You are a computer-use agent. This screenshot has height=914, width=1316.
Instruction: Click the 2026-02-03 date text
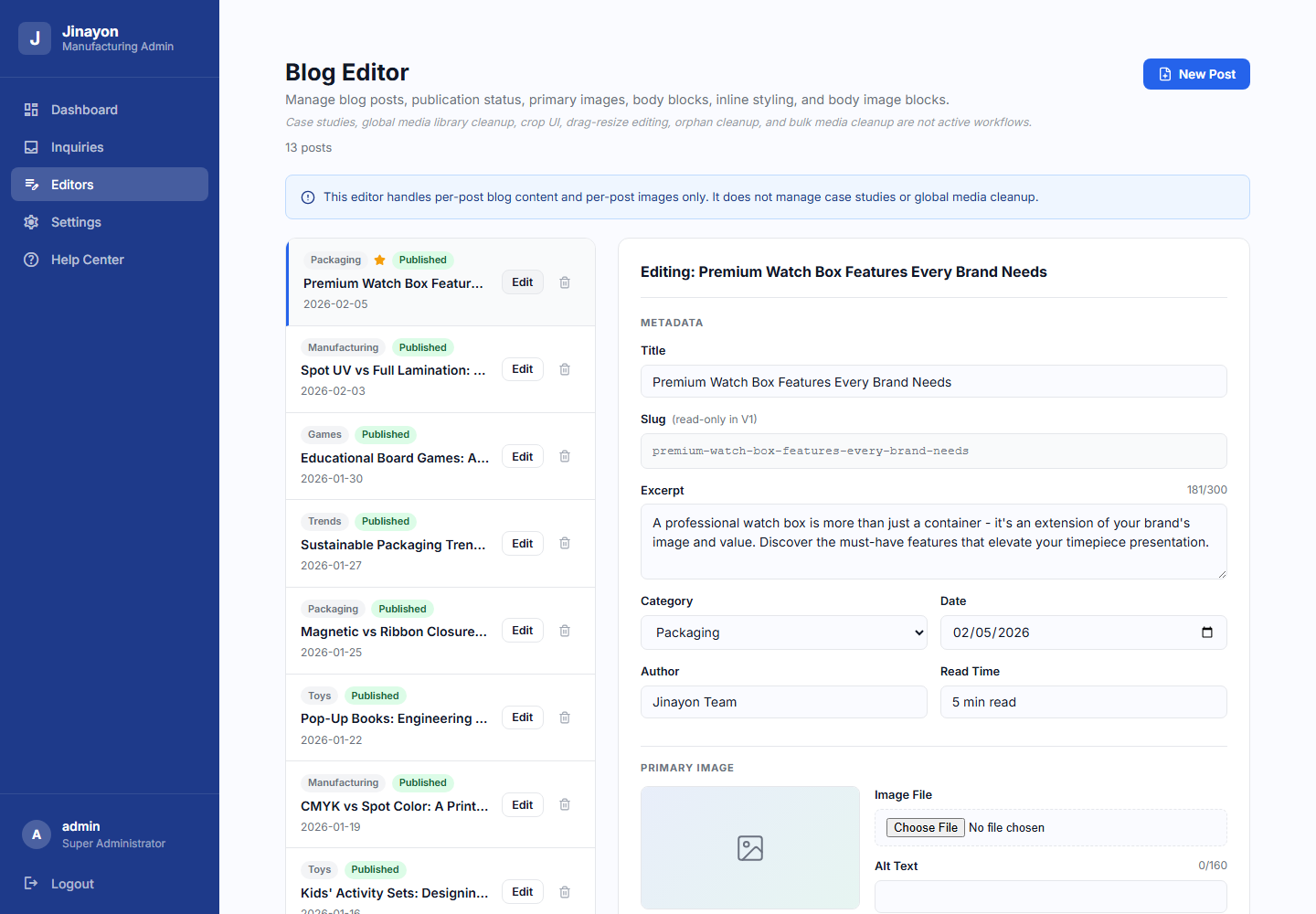pyautogui.click(x=333, y=391)
